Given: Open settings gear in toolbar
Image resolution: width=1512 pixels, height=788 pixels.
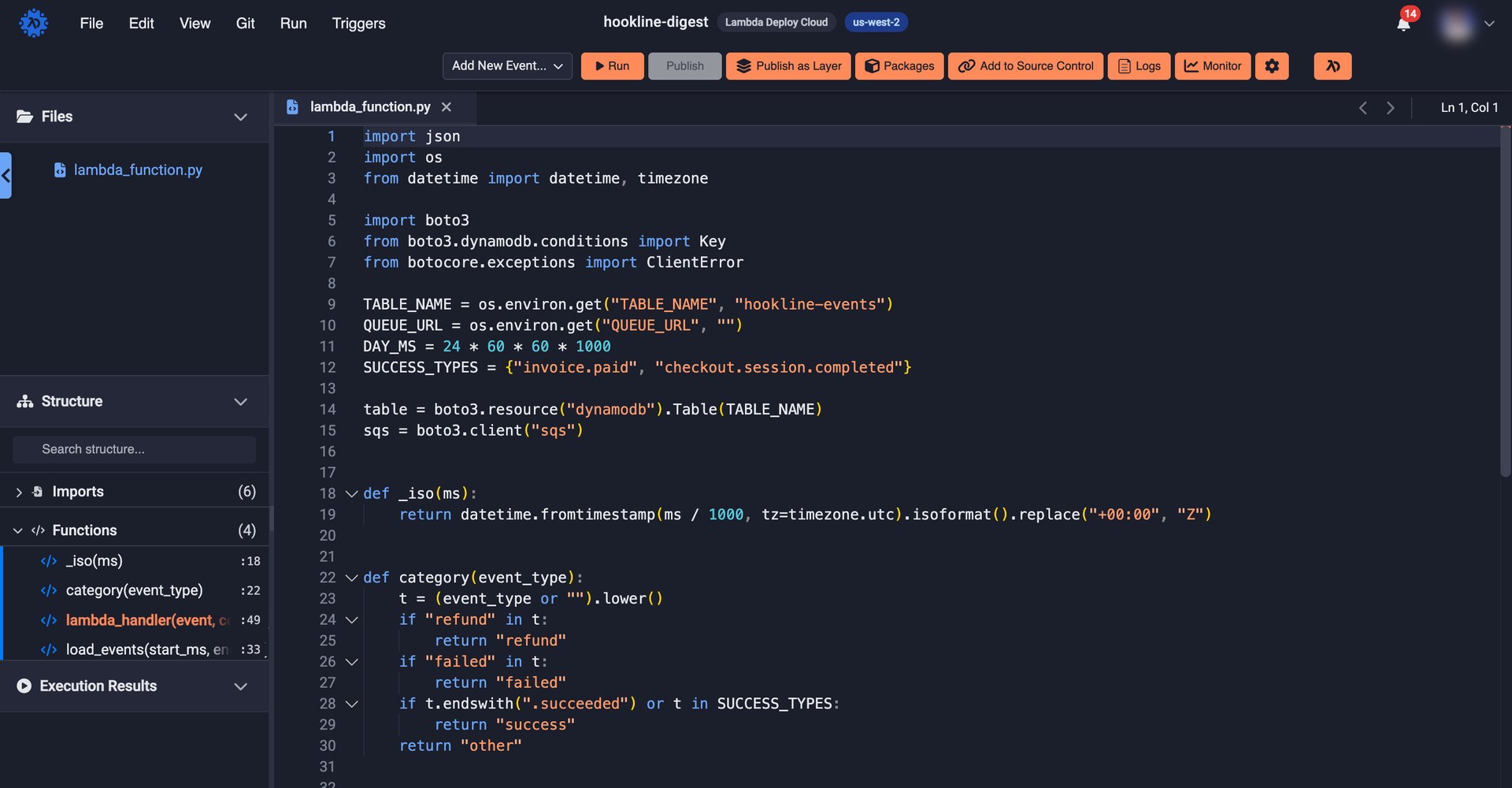Looking at the screenshot, I should 1272,66.
